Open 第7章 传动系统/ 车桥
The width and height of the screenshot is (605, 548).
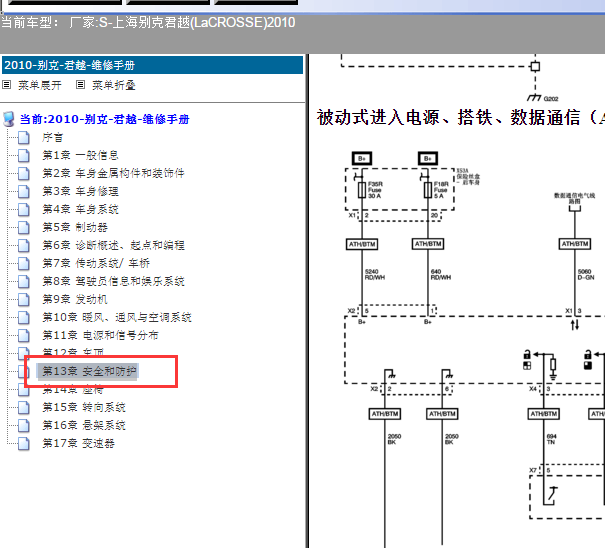96,263
